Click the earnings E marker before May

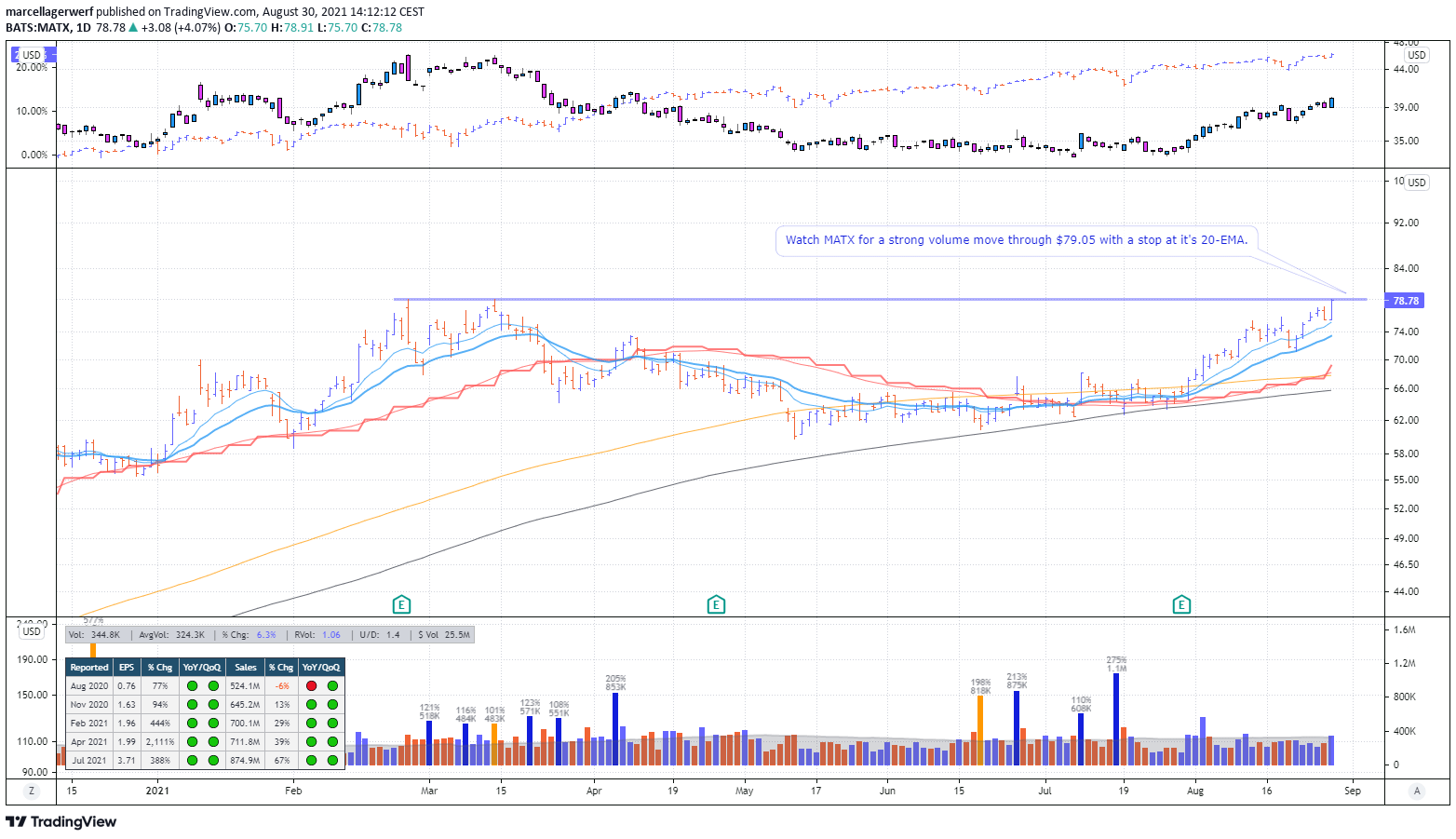click(716, 605)
